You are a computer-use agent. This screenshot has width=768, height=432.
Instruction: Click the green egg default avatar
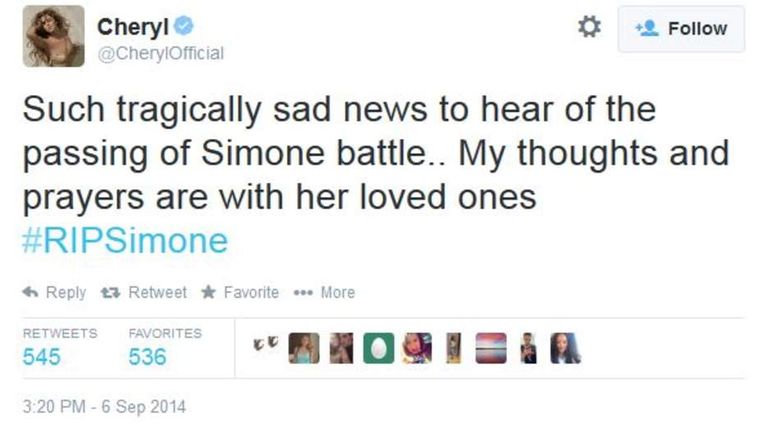pyautogui.click(x=378, y=348)
